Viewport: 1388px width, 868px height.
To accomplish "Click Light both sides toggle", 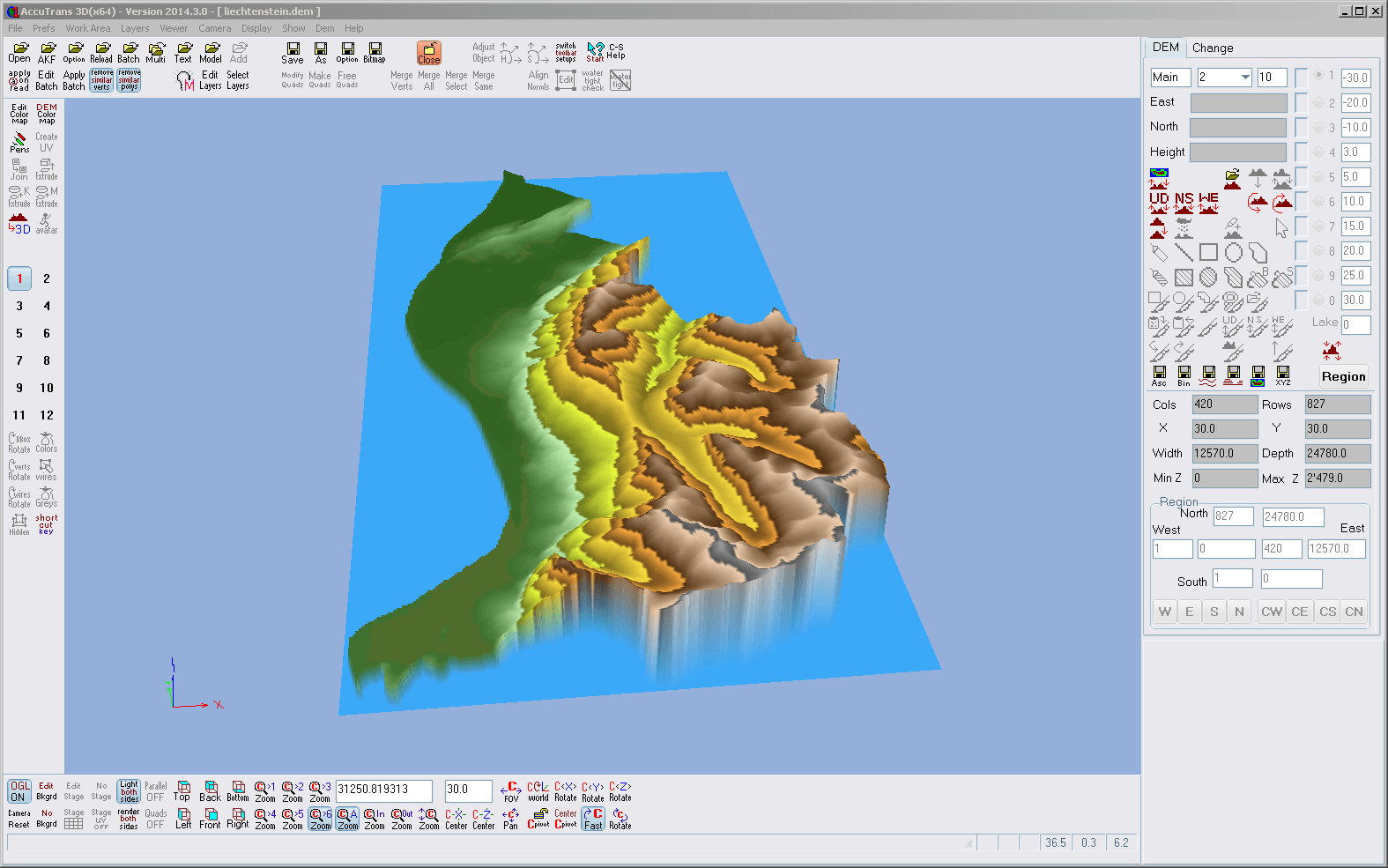I will point(129,791).
